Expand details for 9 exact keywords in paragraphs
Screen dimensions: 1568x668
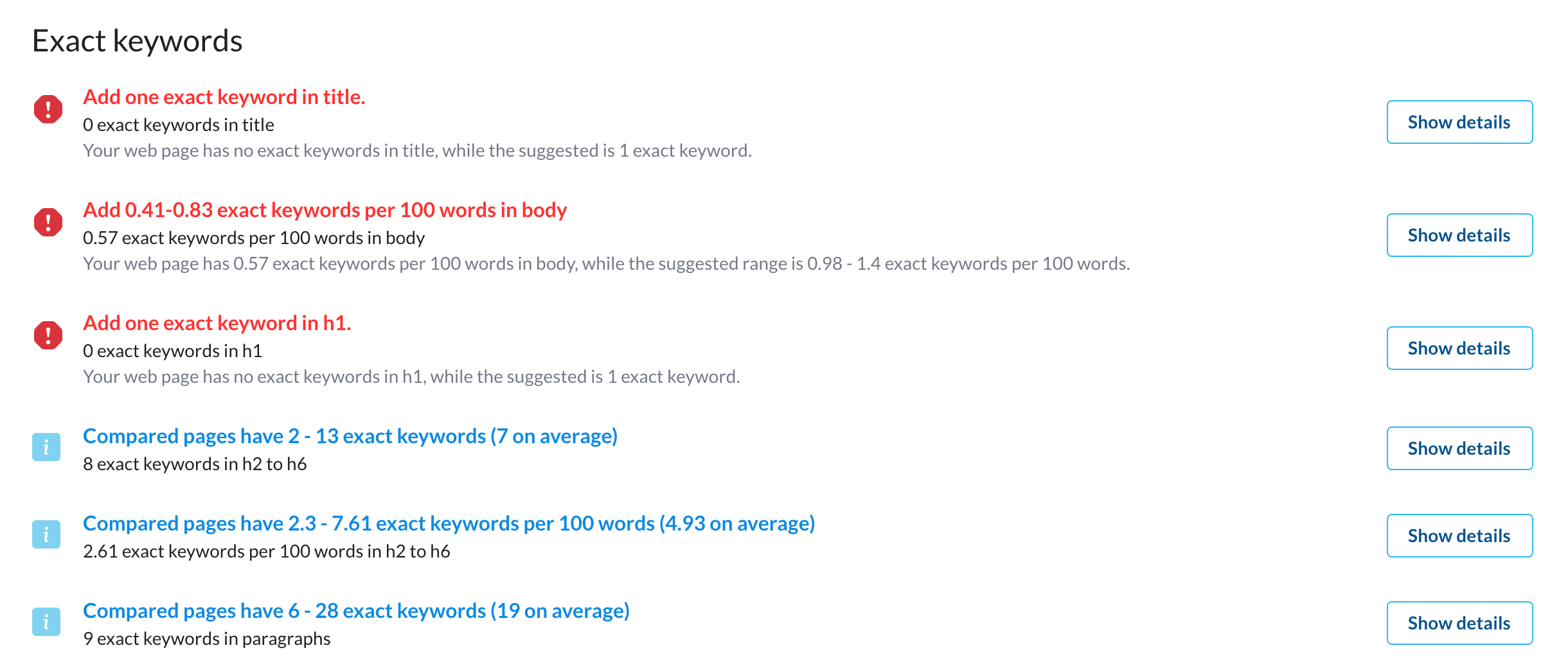click(x=1459, y=623)
